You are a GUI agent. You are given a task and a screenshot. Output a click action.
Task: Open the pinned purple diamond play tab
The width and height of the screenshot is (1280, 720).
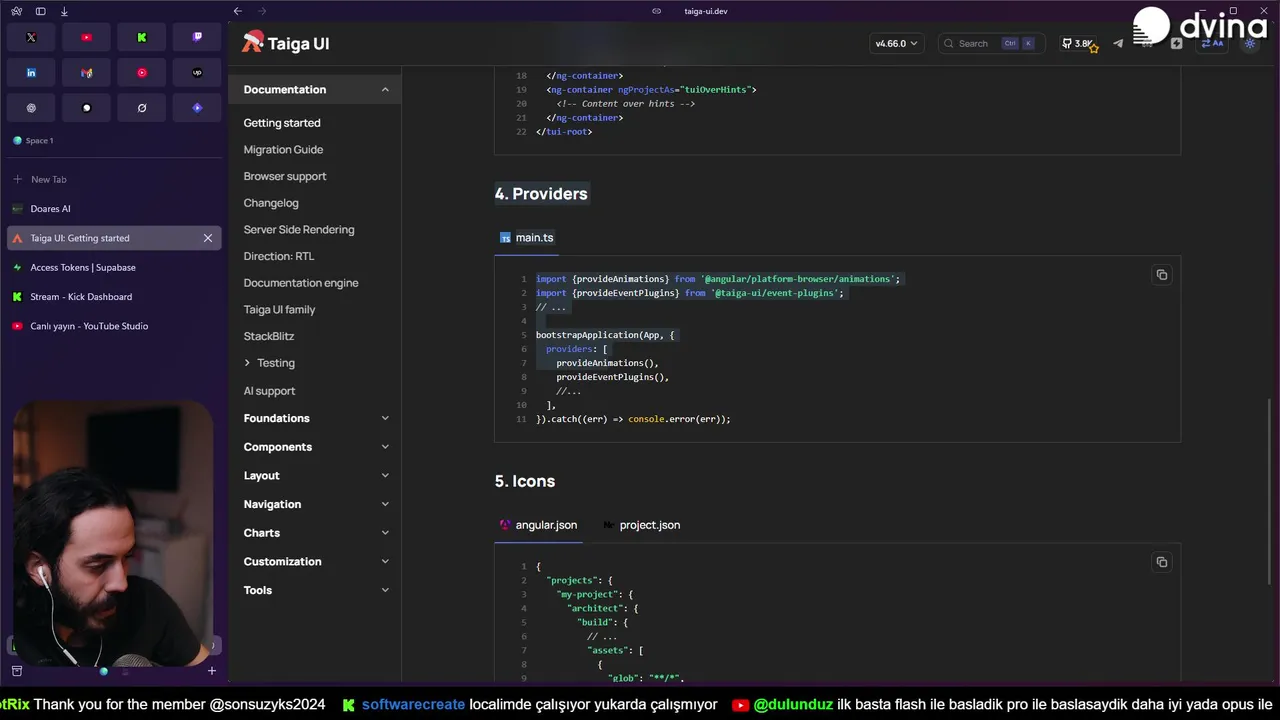click(x=197, y=108)
